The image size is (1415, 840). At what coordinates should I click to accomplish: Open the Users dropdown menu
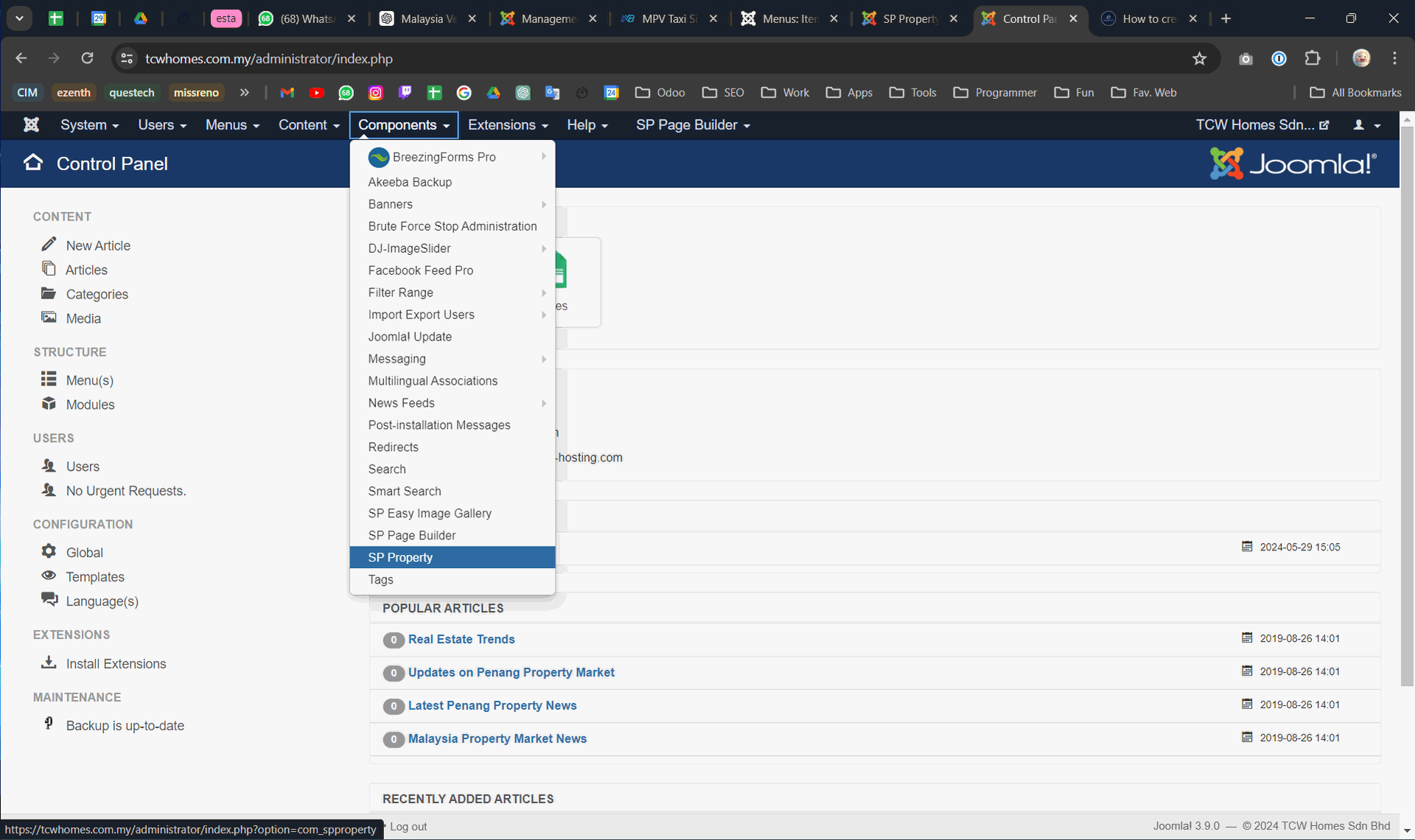162,125
